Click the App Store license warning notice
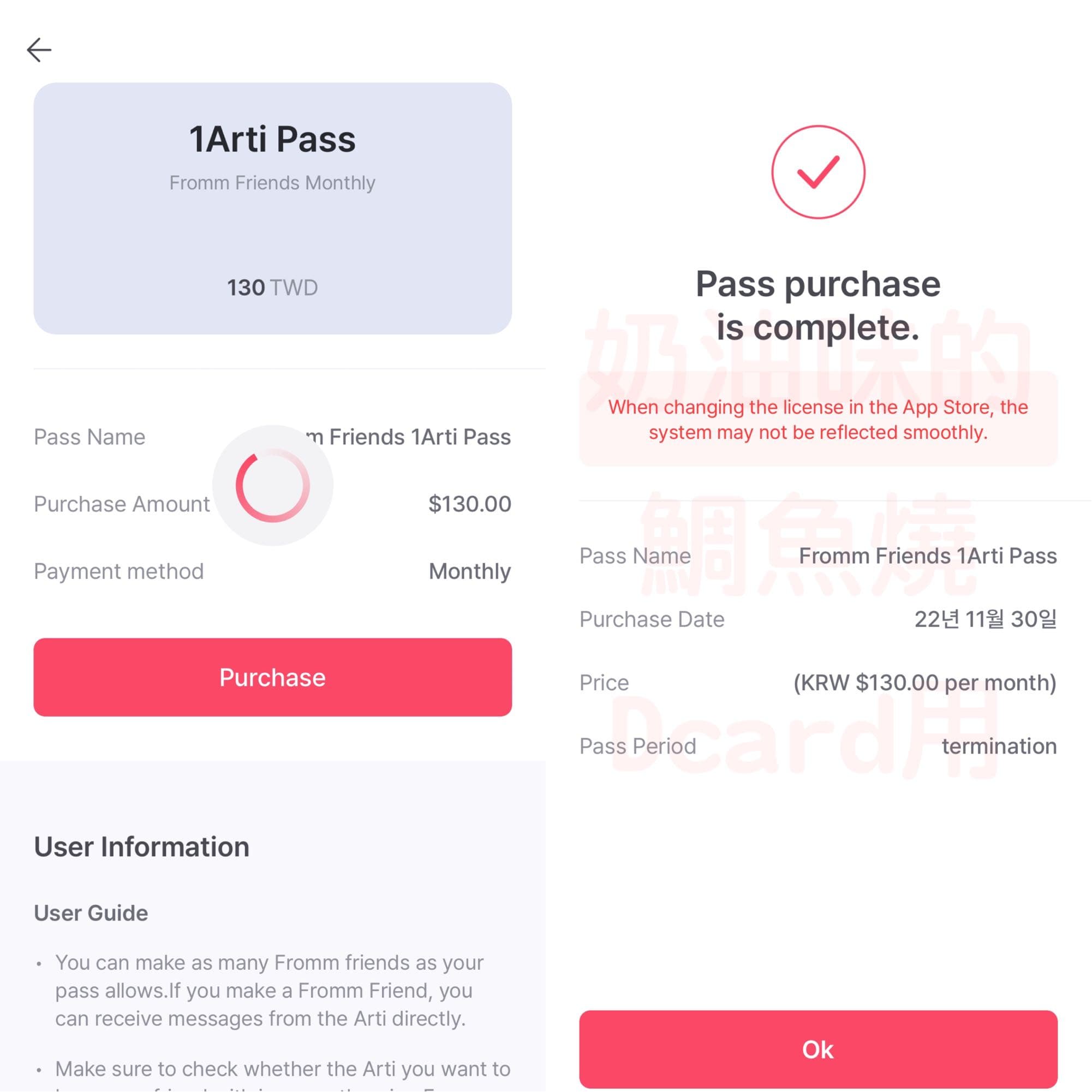Screen dimensions: 1092x1092 point(818,419)
